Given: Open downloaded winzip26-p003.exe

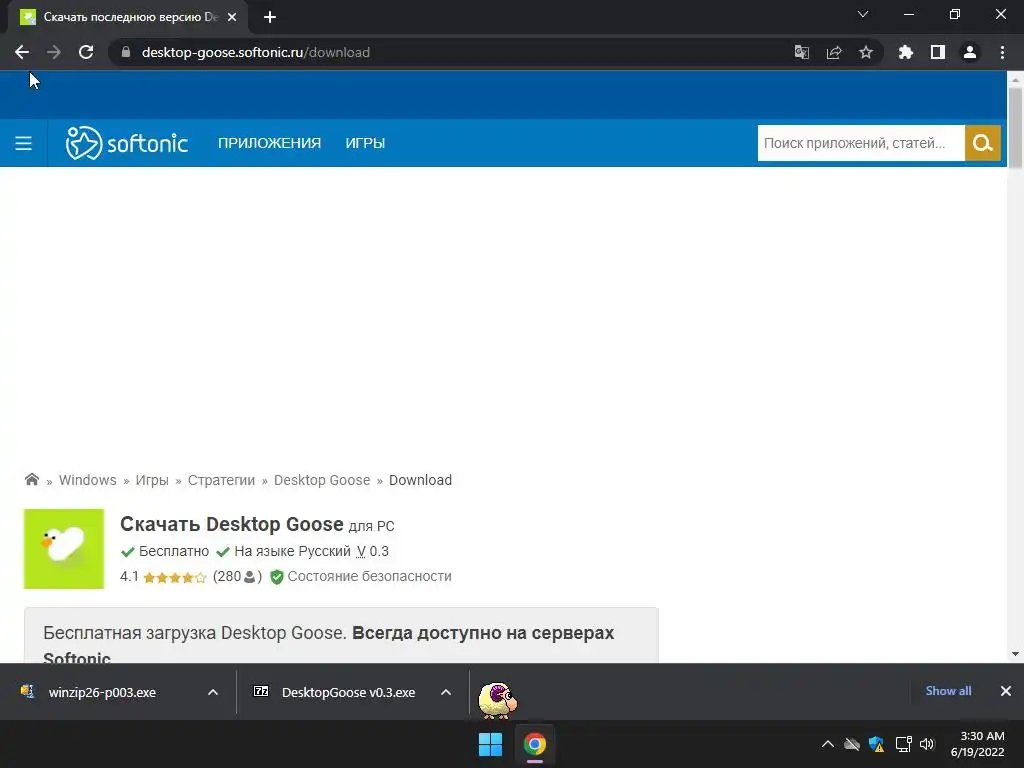Looking at the screenshot, I should click(103, 692).
